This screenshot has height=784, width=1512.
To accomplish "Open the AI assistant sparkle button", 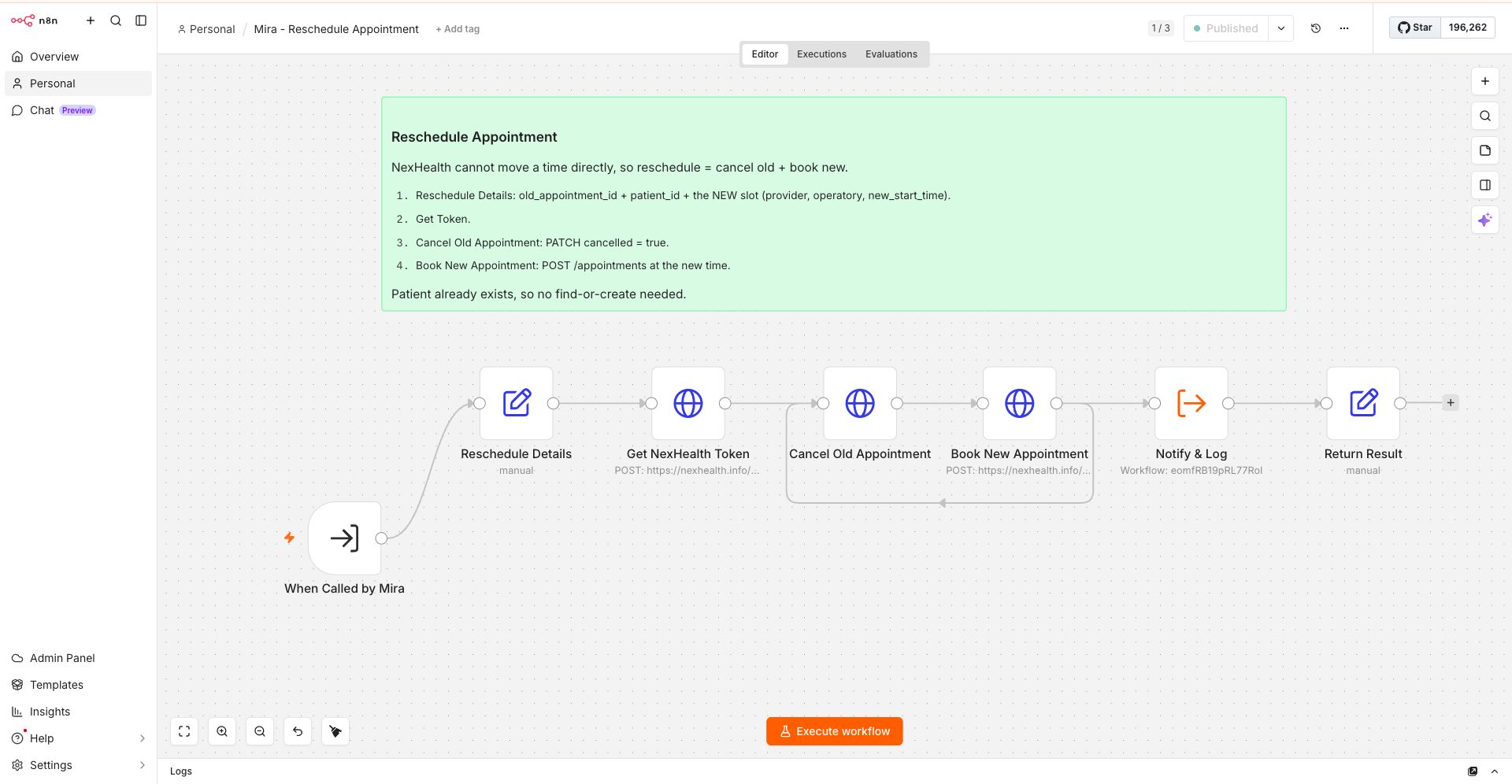I will coord(1485,220).
